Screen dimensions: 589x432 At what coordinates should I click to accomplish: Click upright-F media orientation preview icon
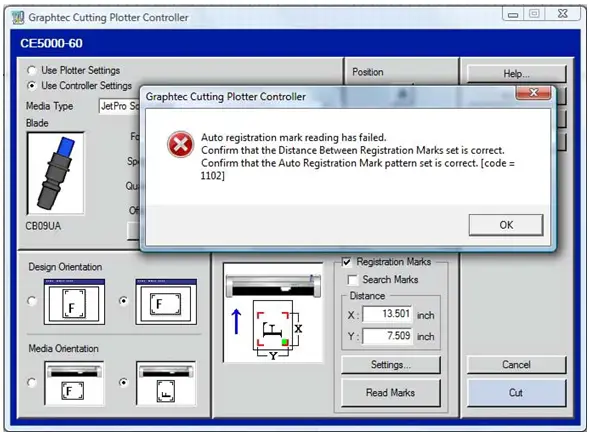[74, 384]
